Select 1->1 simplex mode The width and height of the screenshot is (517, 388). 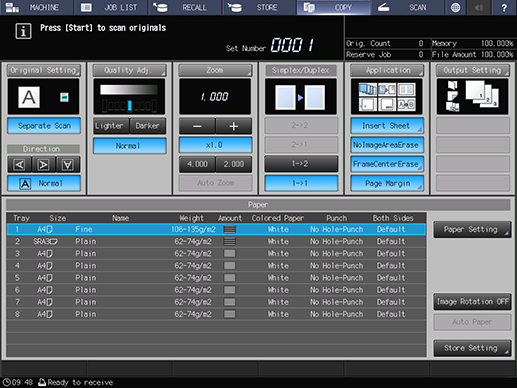coord(301,183)
